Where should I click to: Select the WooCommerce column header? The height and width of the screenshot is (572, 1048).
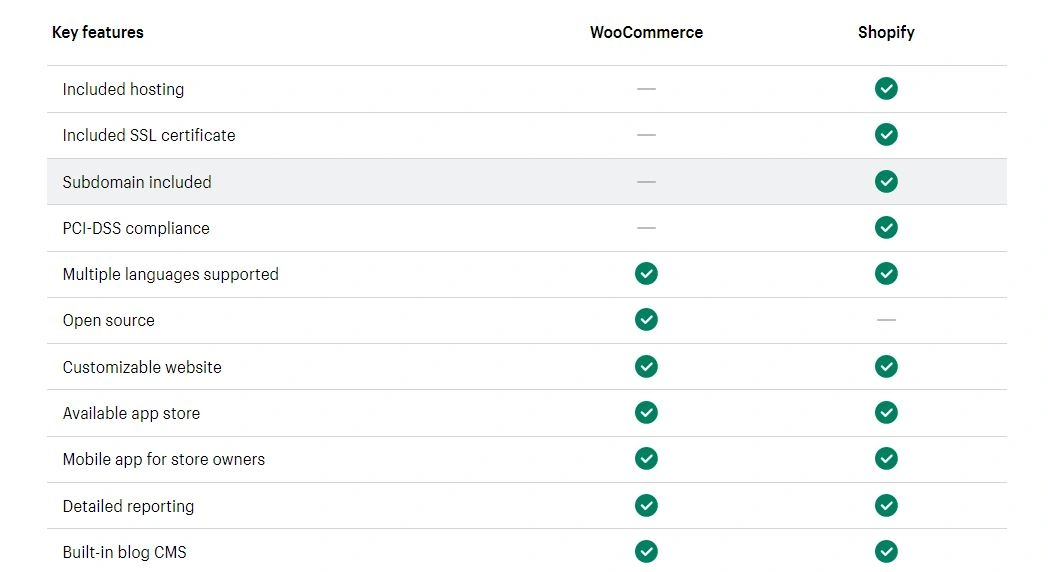pos(646,32)
